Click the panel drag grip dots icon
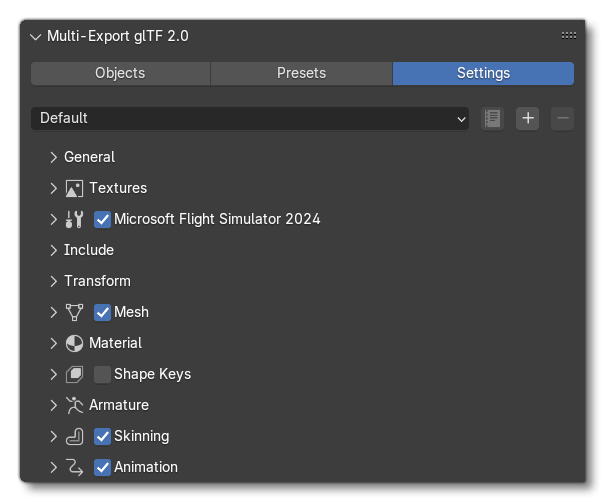This screenshot has width=605, height=502. coord(569,36)
